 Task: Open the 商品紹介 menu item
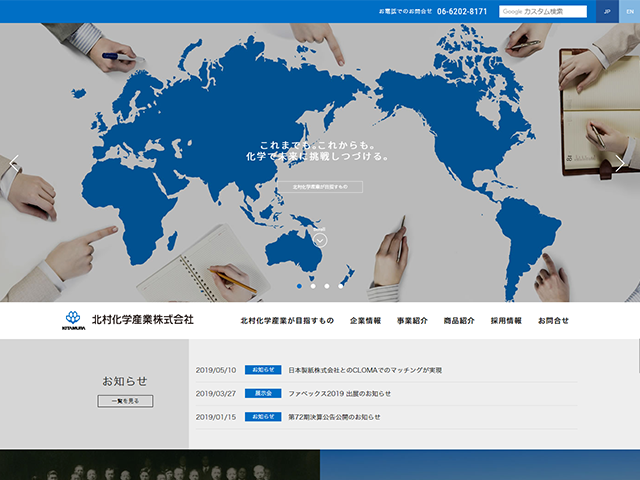click(x=459, y=321)
